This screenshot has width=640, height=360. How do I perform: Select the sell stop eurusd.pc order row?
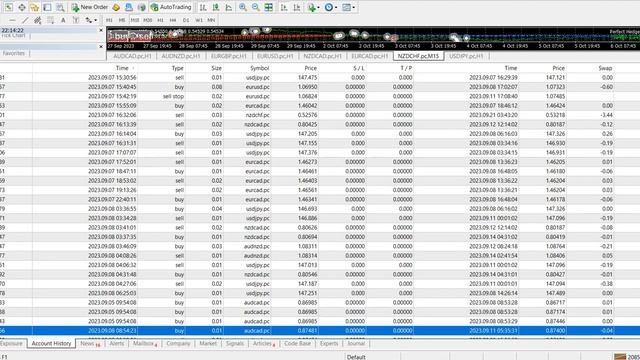coord(320,96)
